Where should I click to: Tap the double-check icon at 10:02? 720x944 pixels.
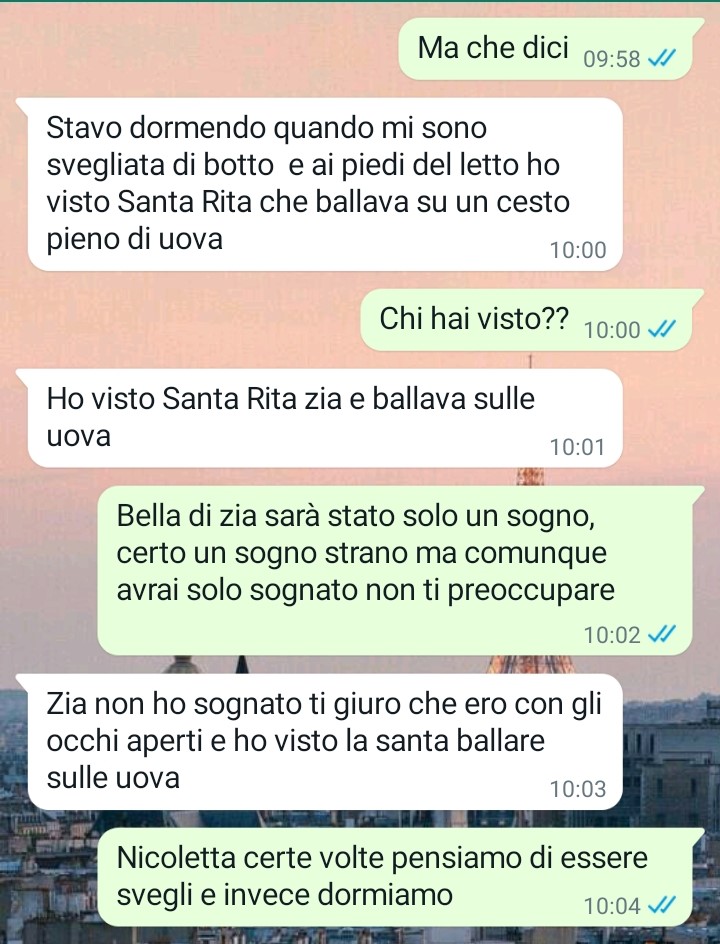662,634
